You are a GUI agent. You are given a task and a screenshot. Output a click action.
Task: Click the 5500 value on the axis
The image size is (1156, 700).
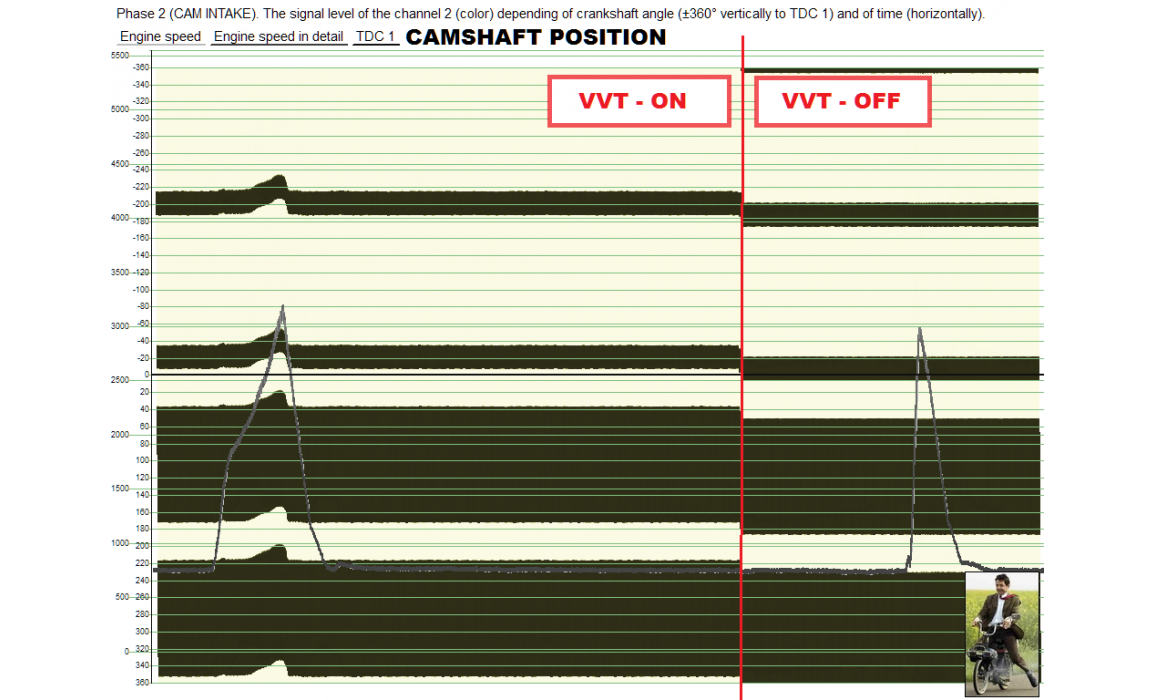click(120, 56)
